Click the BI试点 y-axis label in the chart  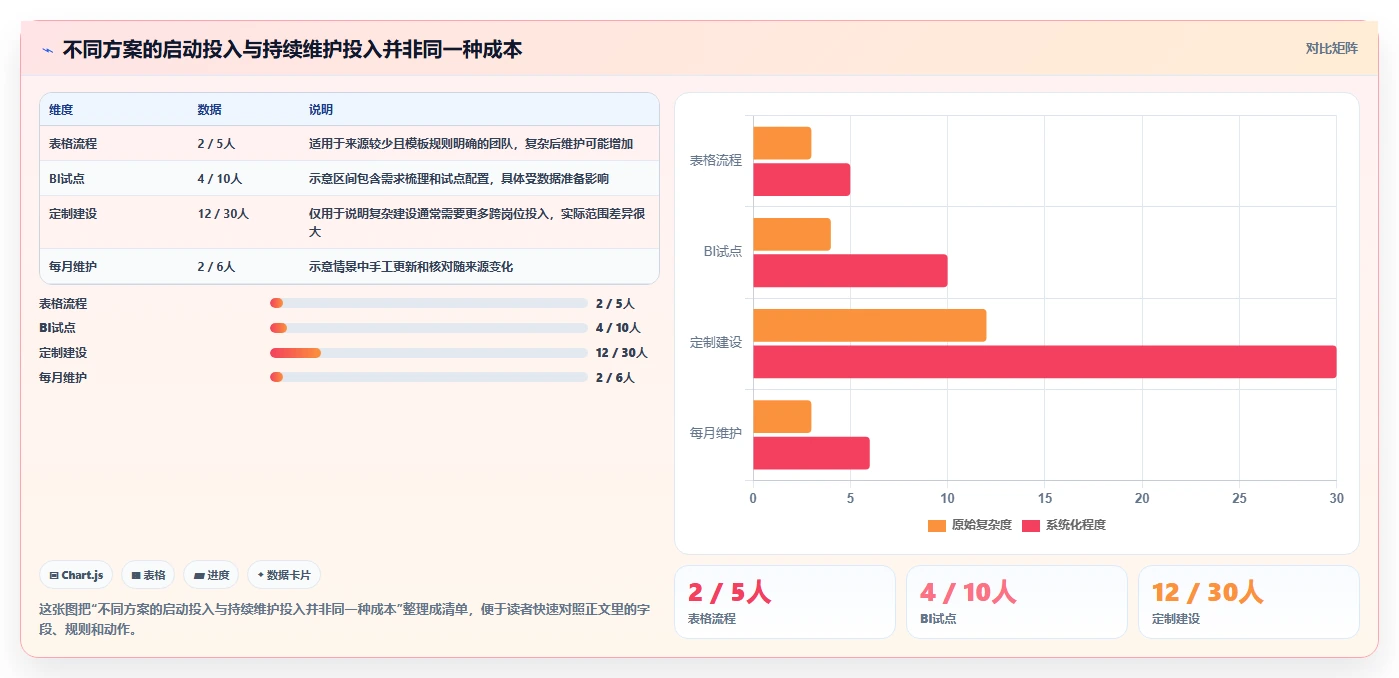pos(723,251)
